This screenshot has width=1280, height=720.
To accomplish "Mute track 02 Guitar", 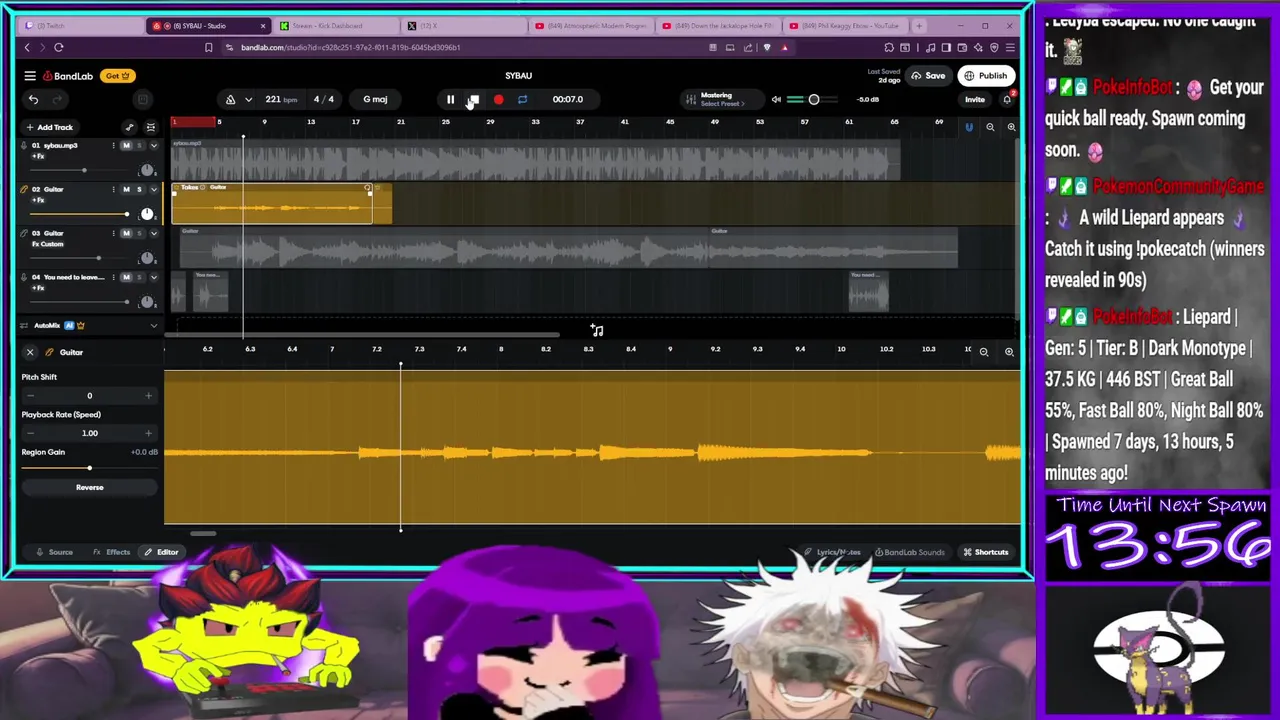I will (126, 189).
